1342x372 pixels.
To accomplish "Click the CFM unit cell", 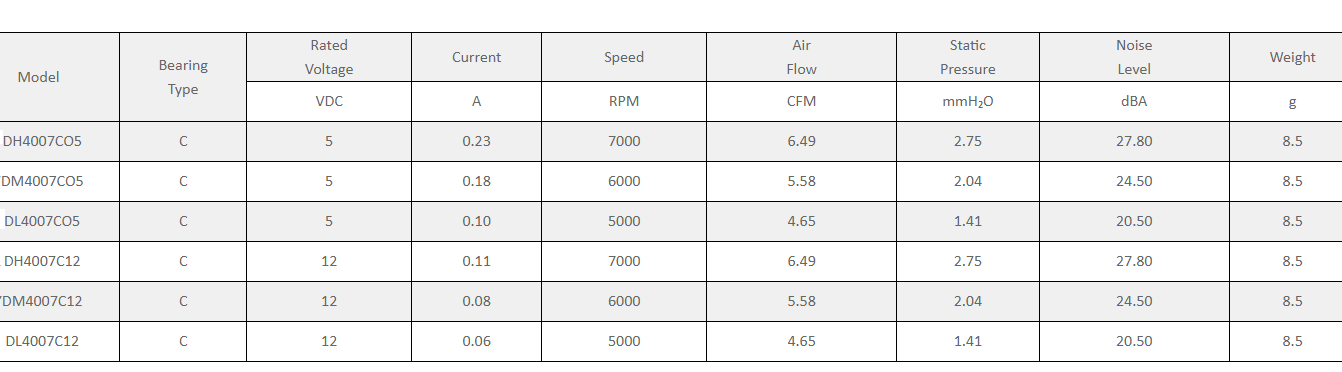I will (x=801, y=101).
